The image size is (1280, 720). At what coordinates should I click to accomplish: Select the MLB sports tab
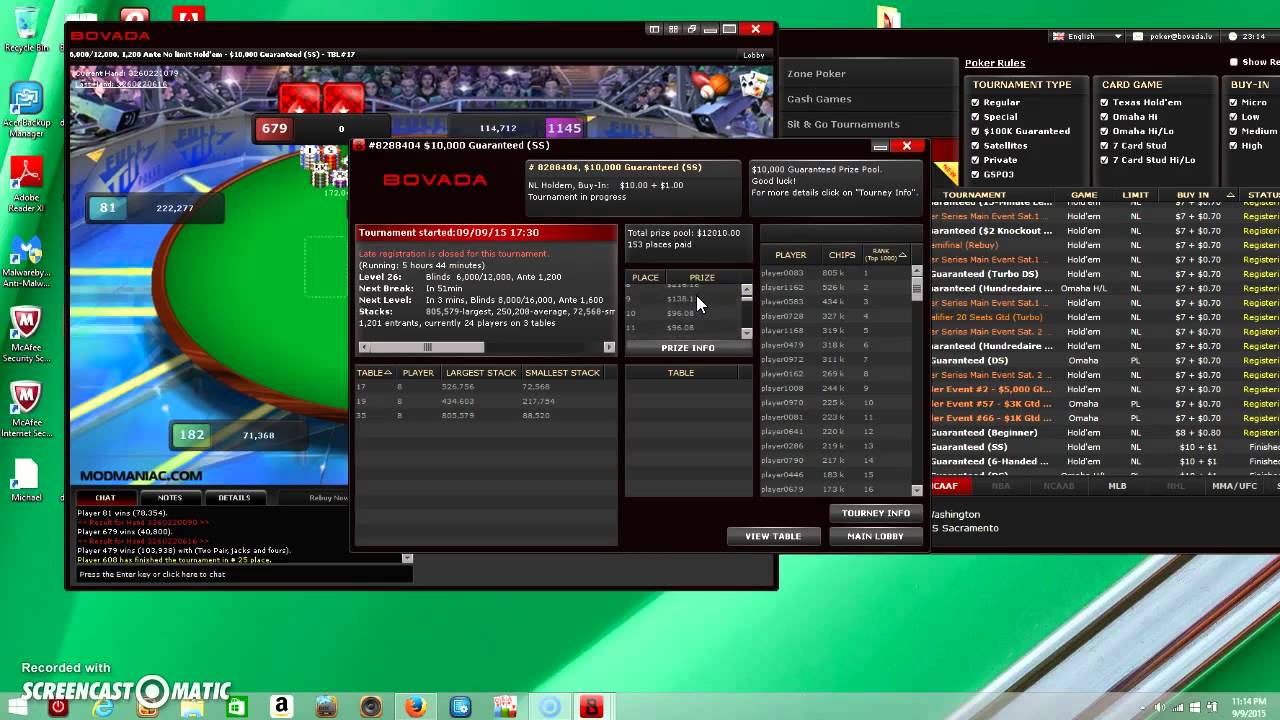point(1117,486)
